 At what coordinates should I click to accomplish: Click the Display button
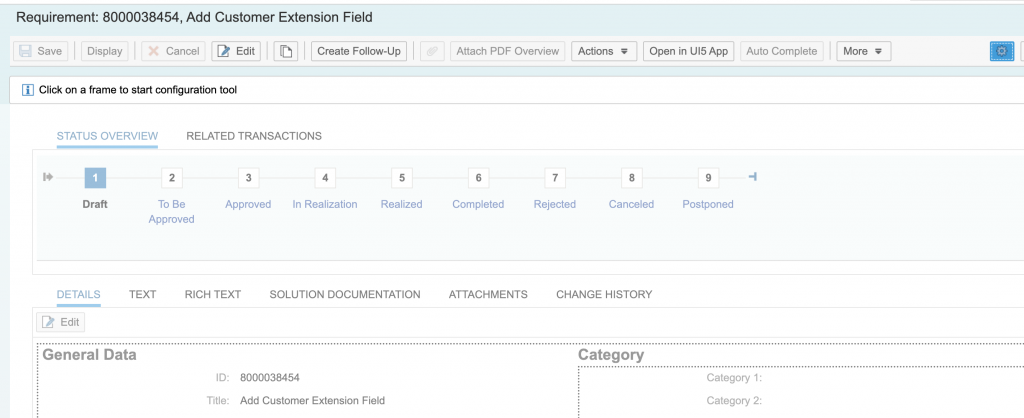click(104, 51)
